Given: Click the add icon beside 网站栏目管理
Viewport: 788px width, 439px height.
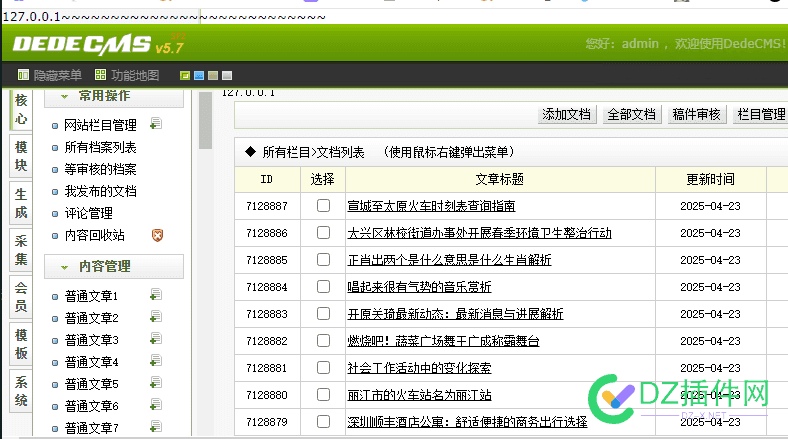Looking at the screenshot, I should (156, 124).
